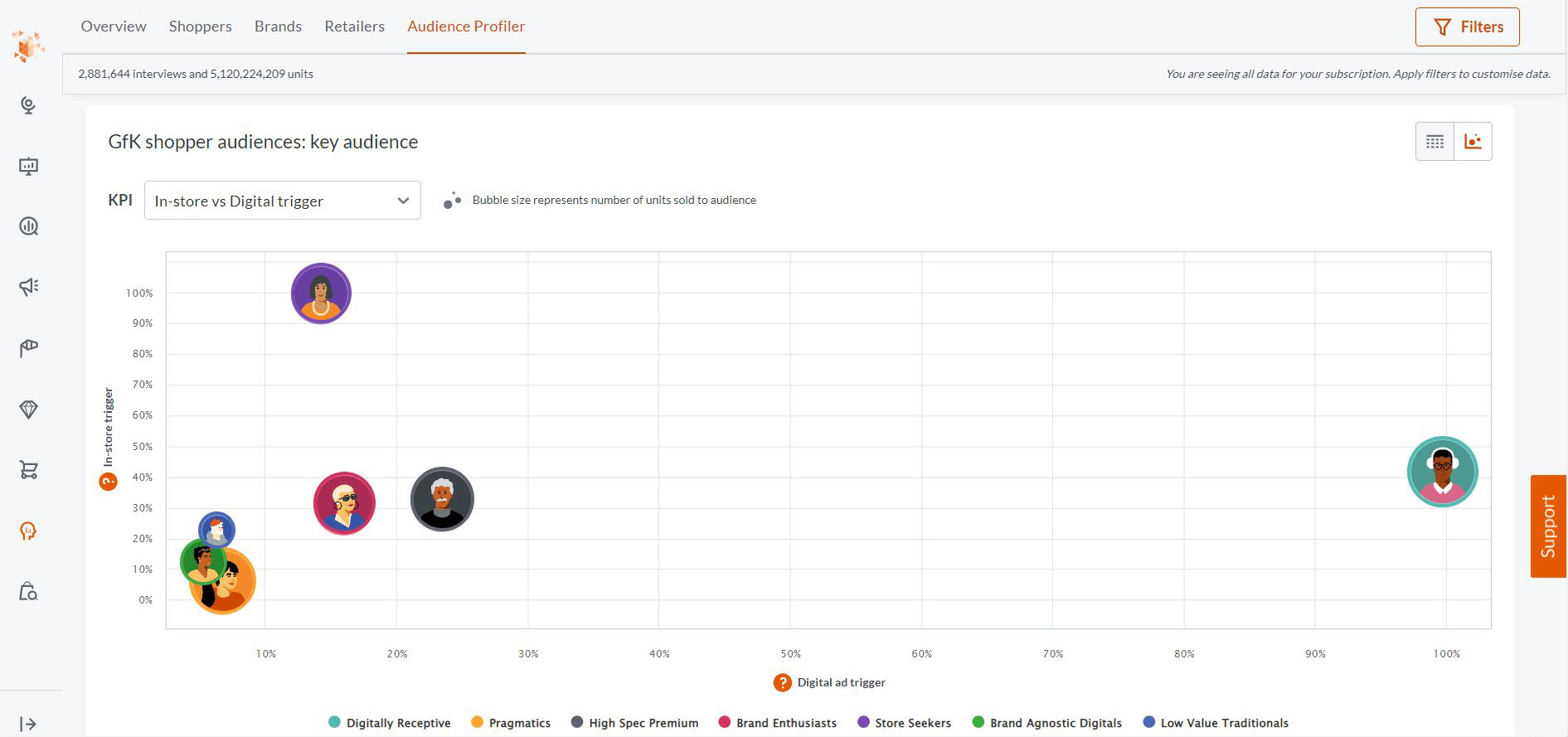Viewport: 1568px width, 737px height.
Task: Open the presentation screen sidebar icon
Action: (29, 166)
